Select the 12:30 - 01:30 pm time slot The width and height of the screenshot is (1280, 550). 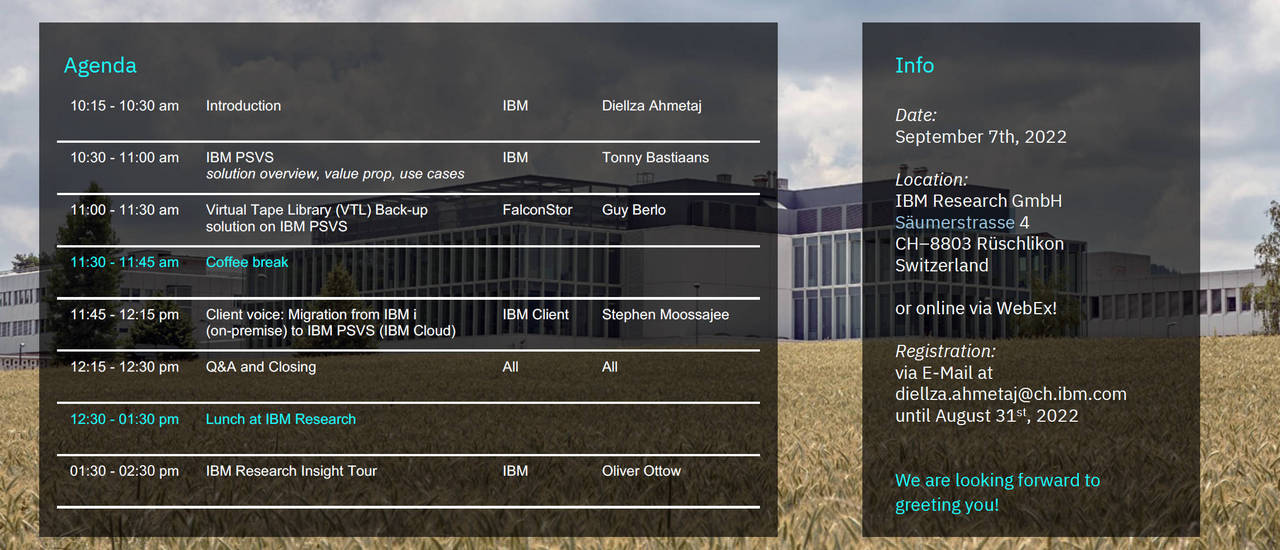pyautogui.click(x=124, y=419)
